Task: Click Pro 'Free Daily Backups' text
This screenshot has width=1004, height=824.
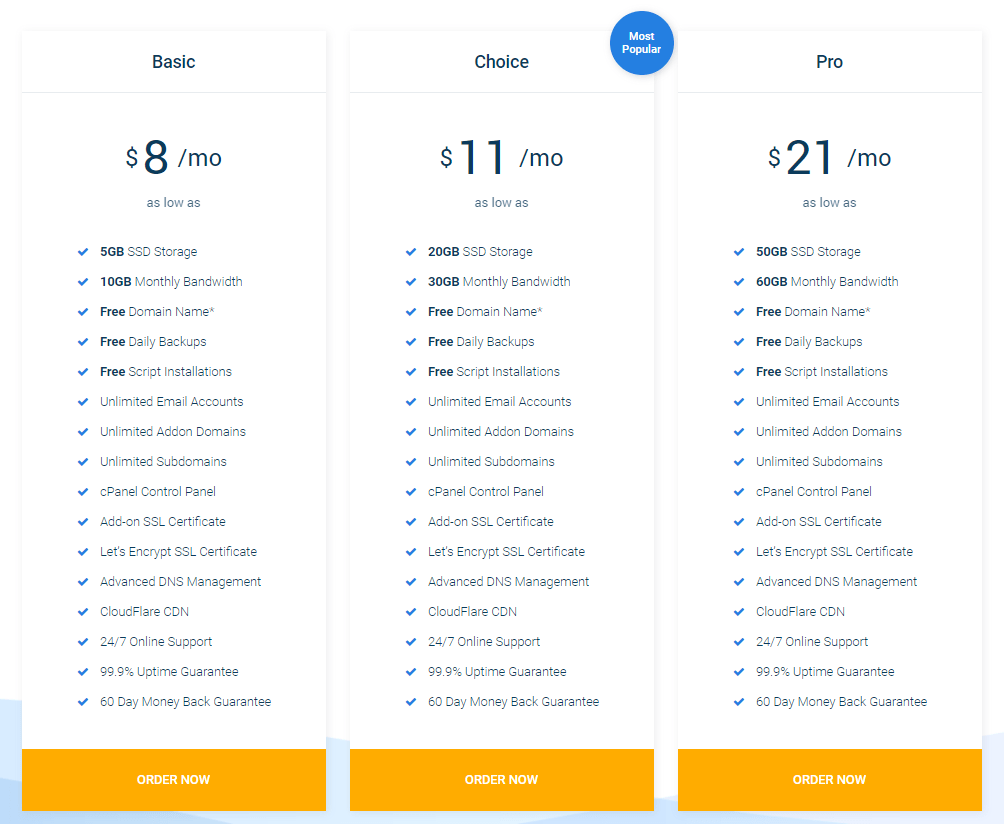Action: coord(809,342)
